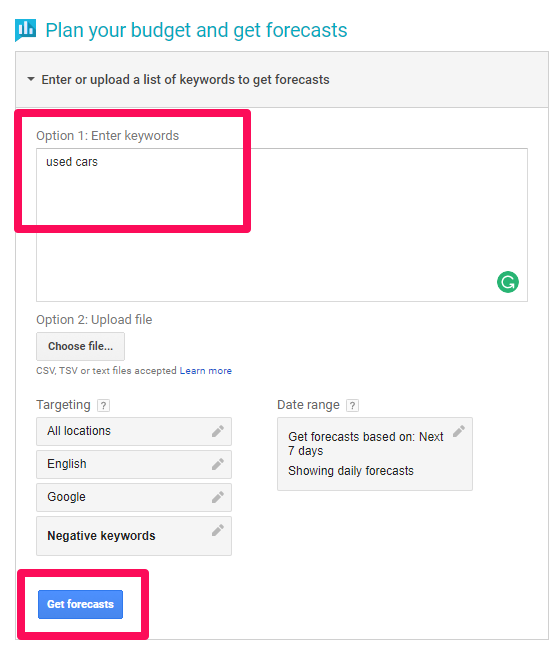Open the Targeting help question mark
556x648 pixels.
tap(103, 405)
